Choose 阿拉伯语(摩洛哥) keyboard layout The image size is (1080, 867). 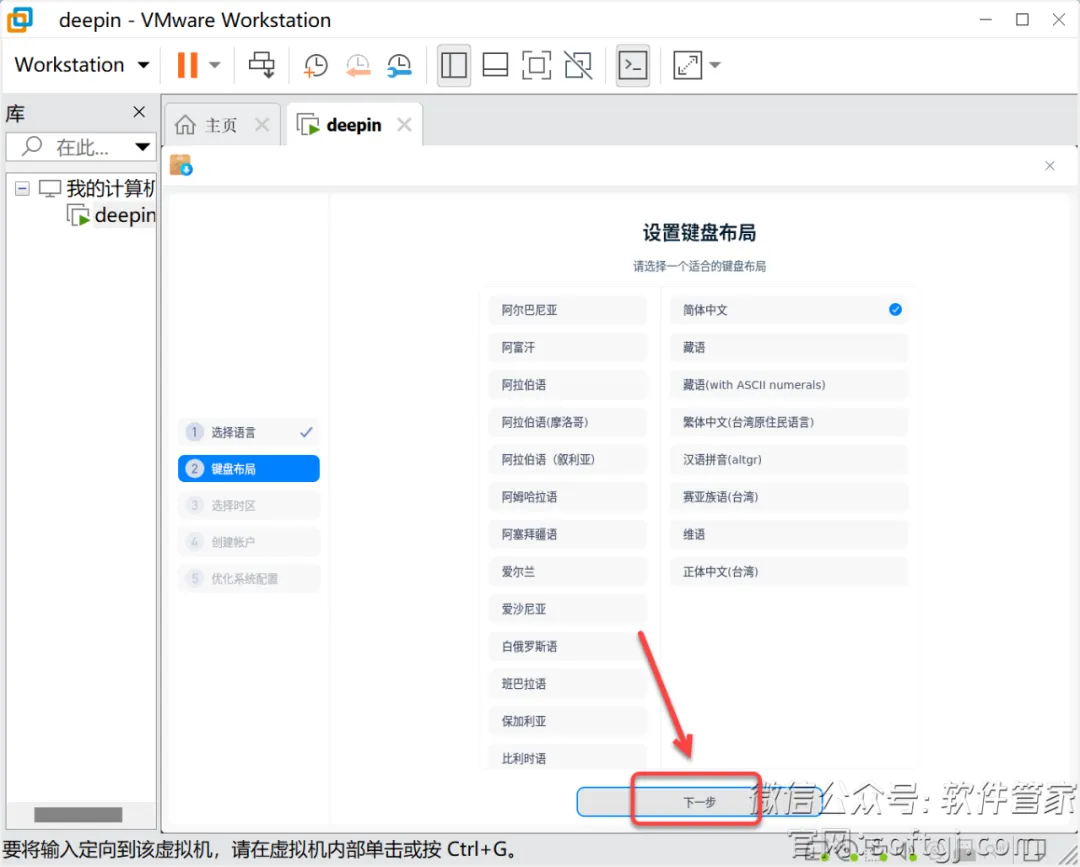tap(568, 422)
